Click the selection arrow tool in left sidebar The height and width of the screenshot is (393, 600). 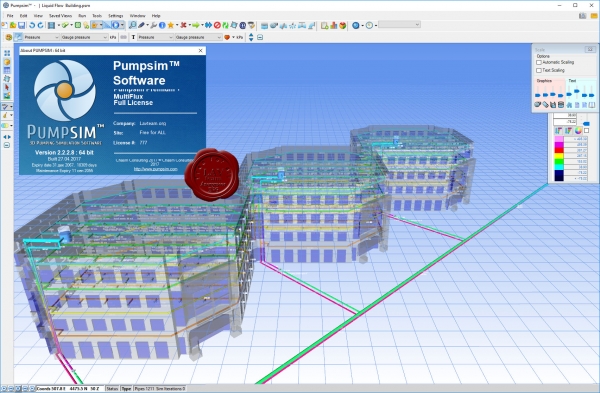click(7, 87)
